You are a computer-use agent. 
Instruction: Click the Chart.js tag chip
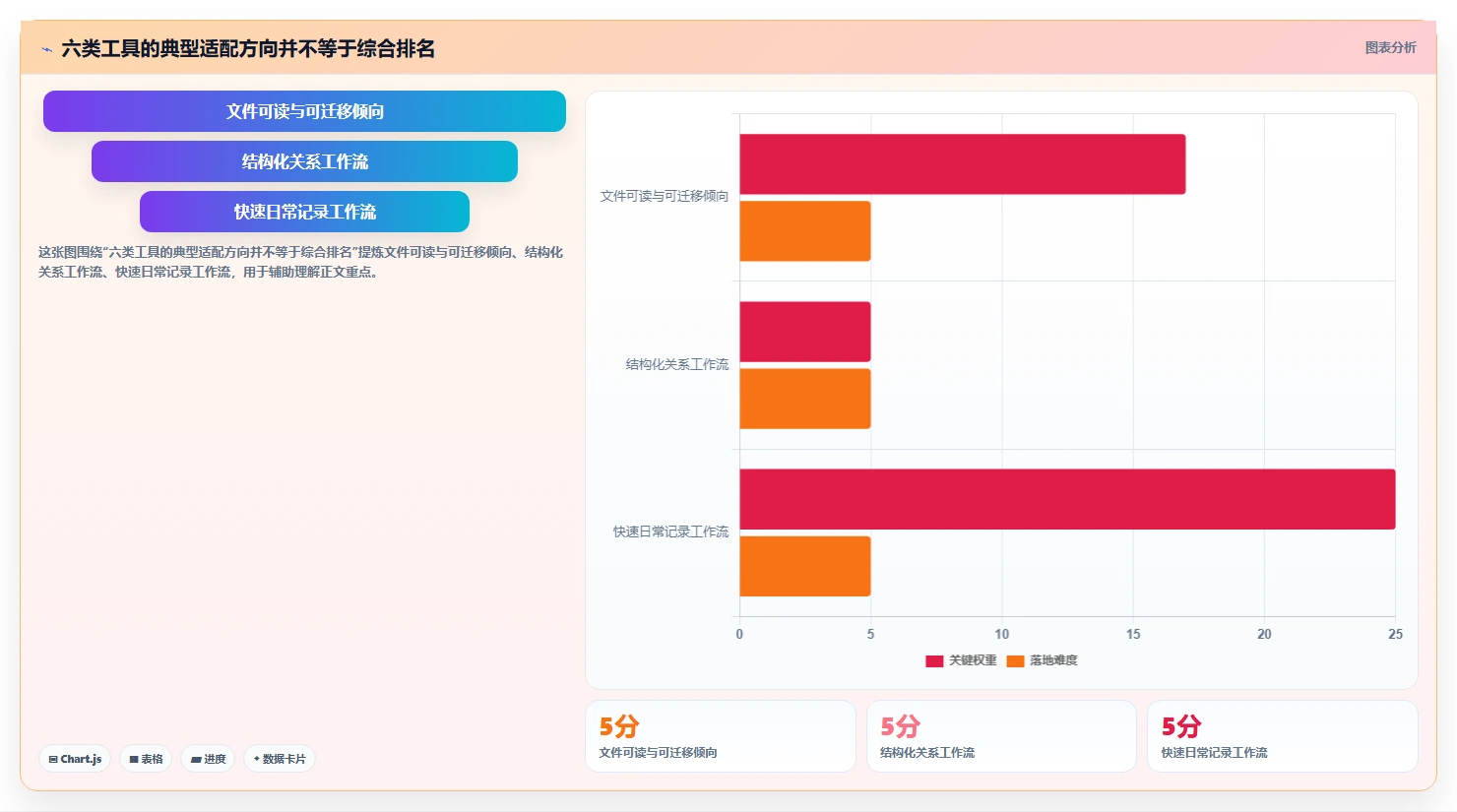tap(75, 759)
